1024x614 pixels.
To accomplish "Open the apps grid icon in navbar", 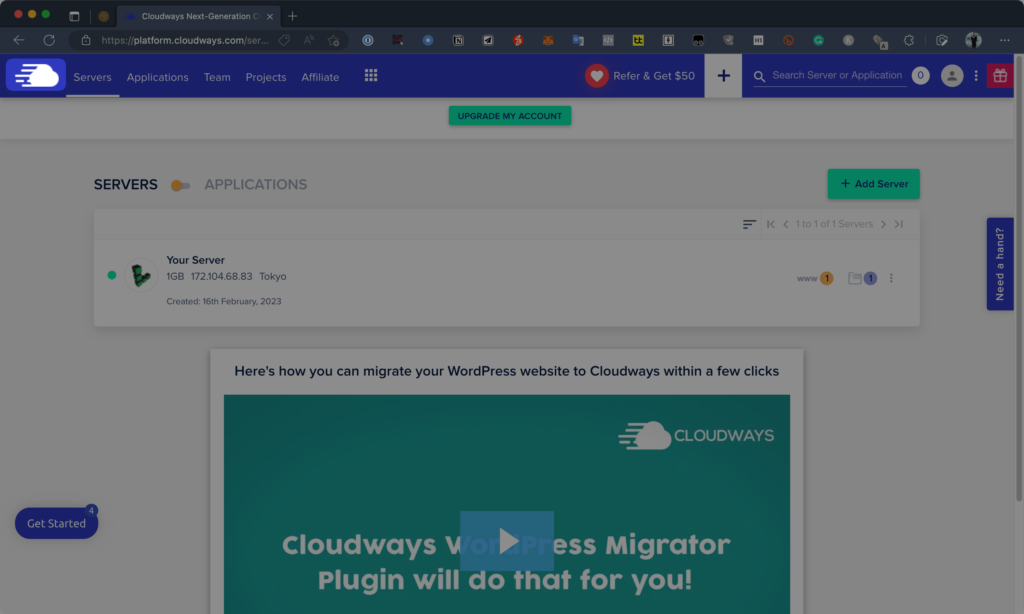I will [371, 76].
